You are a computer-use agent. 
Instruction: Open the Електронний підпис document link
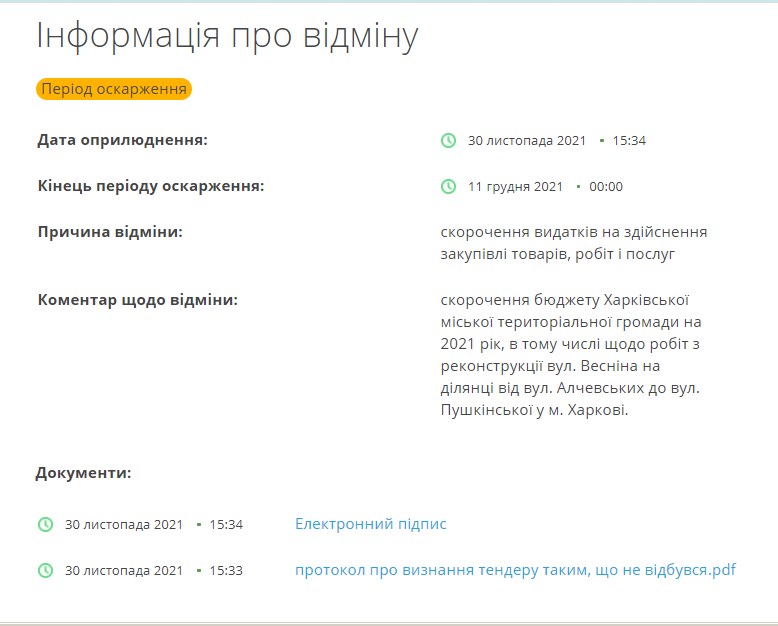(x=371, y=524)
